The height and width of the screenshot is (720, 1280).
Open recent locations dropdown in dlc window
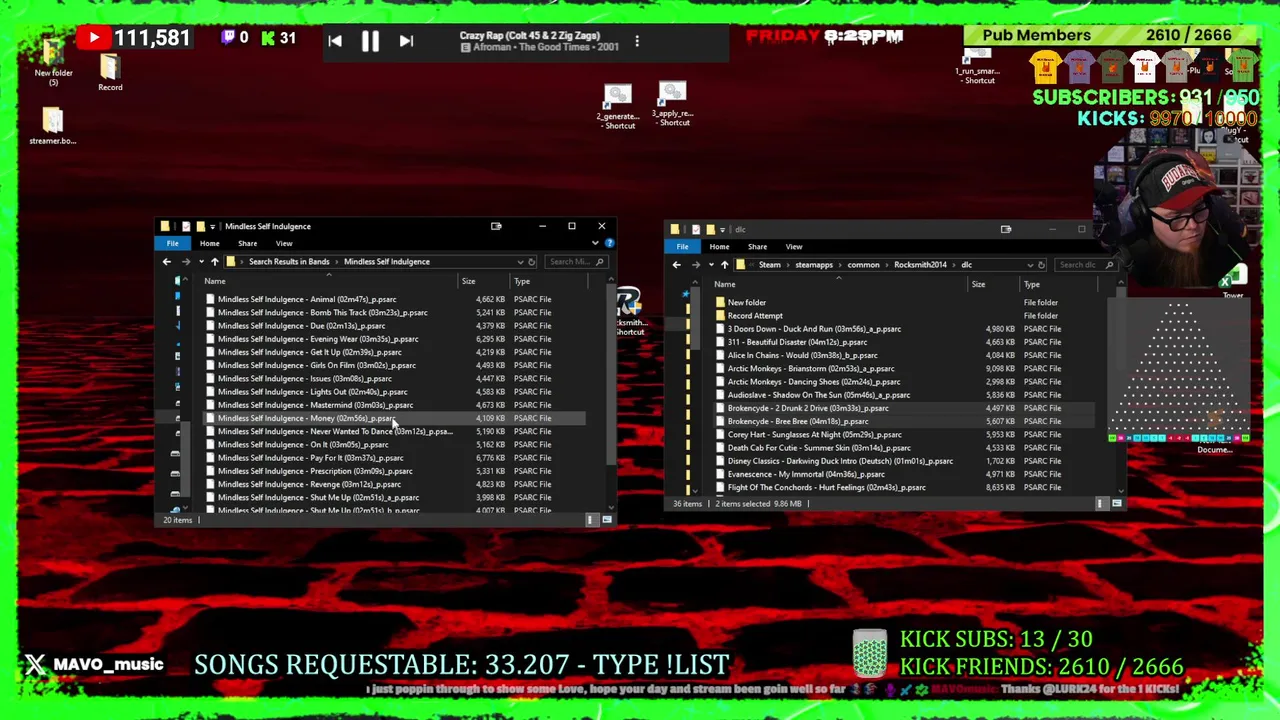click(710, 265)
